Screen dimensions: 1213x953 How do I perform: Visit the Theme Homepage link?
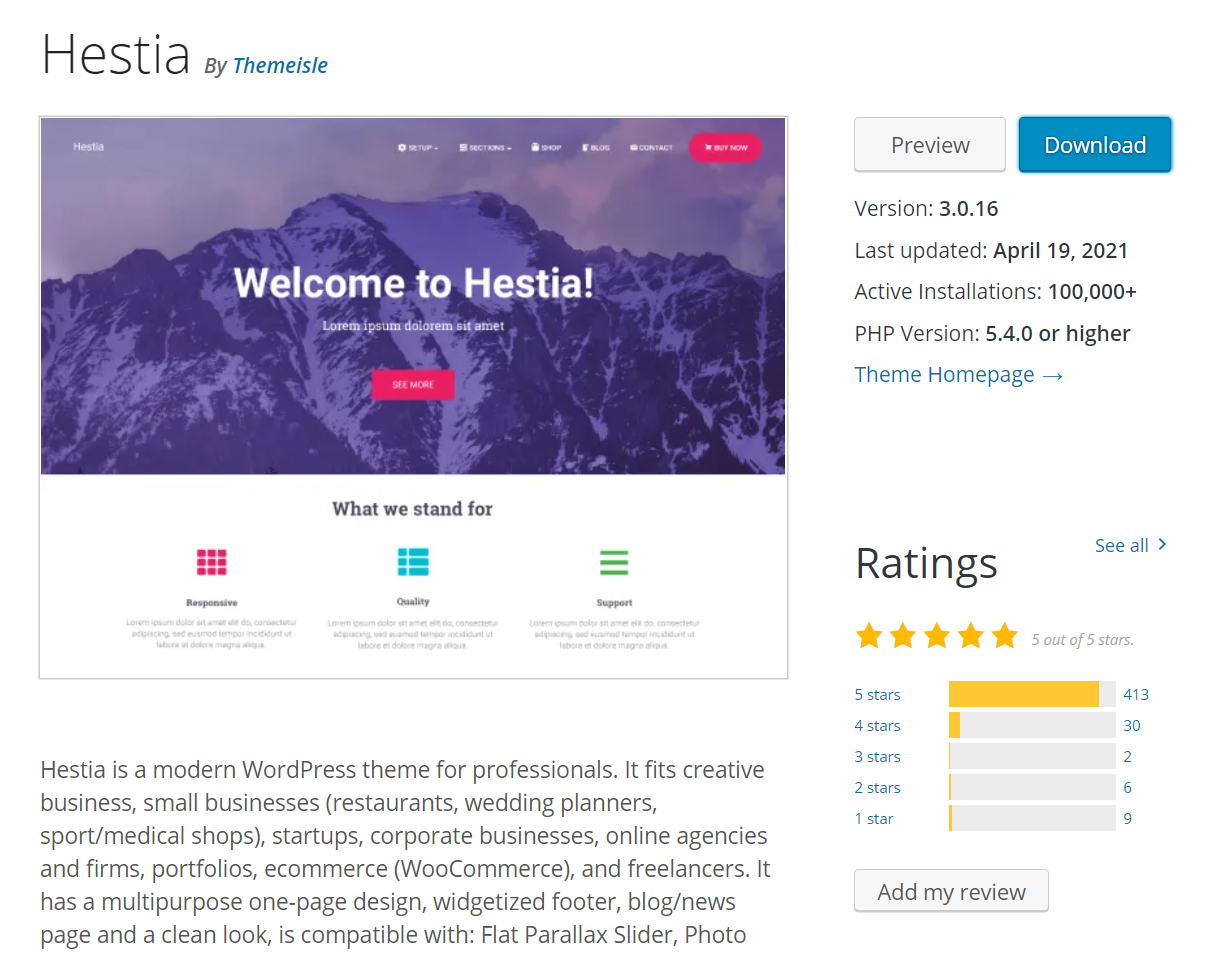pyautogui.click(x=958, y=375)
